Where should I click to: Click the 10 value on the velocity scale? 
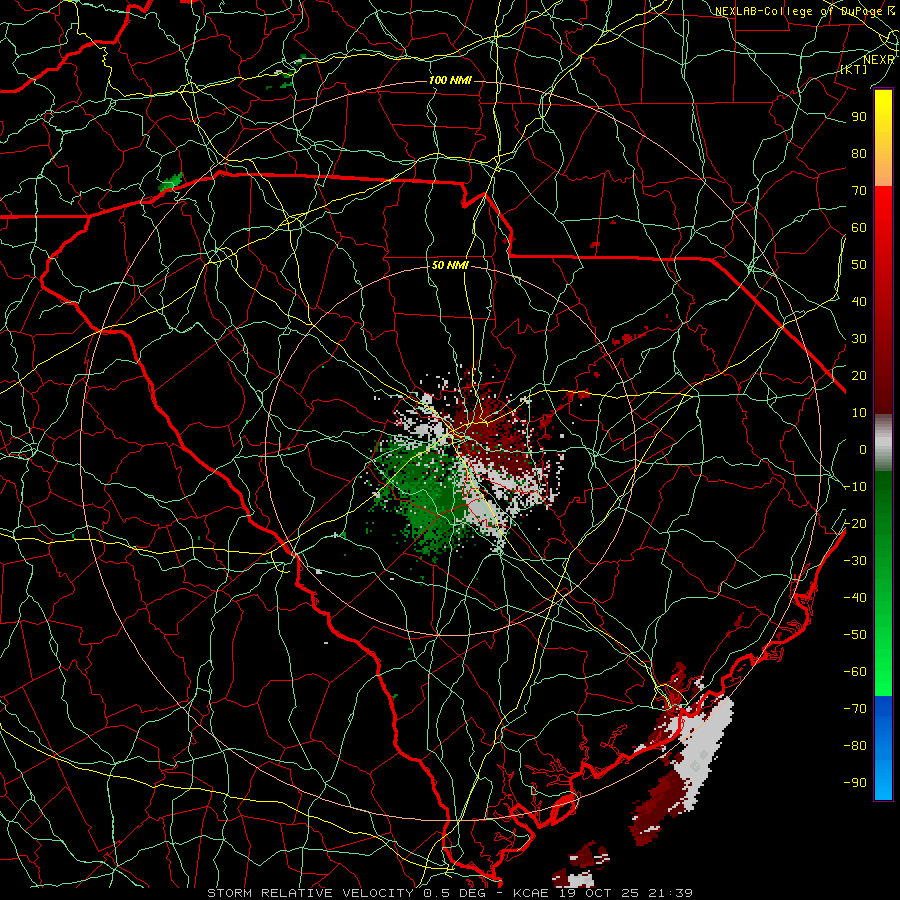pos(859,413)
